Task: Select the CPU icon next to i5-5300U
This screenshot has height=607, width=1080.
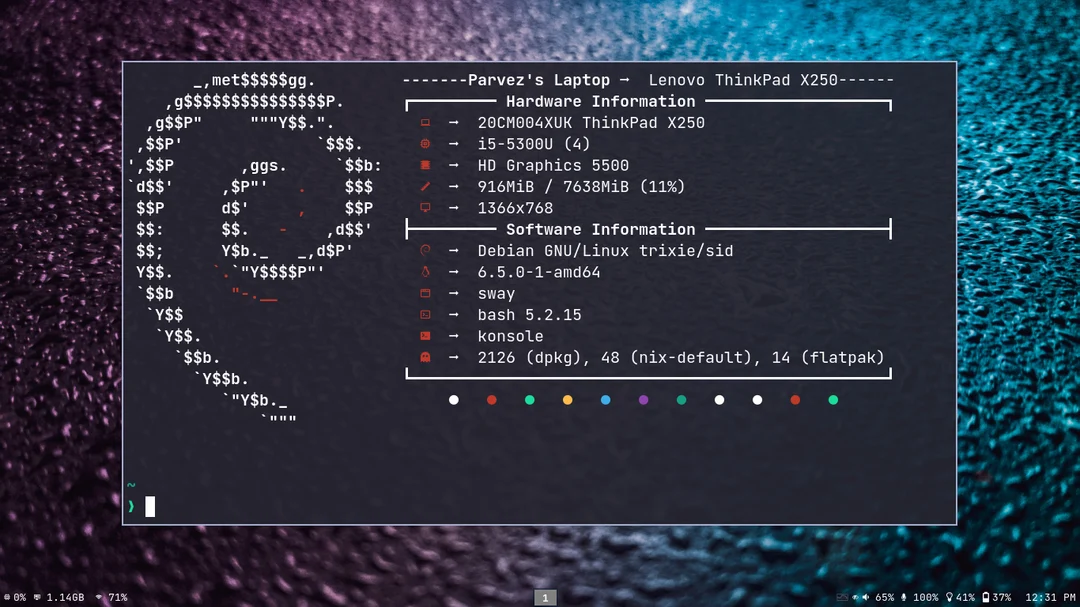Action: pyautogui.click(x=425, y=143)
